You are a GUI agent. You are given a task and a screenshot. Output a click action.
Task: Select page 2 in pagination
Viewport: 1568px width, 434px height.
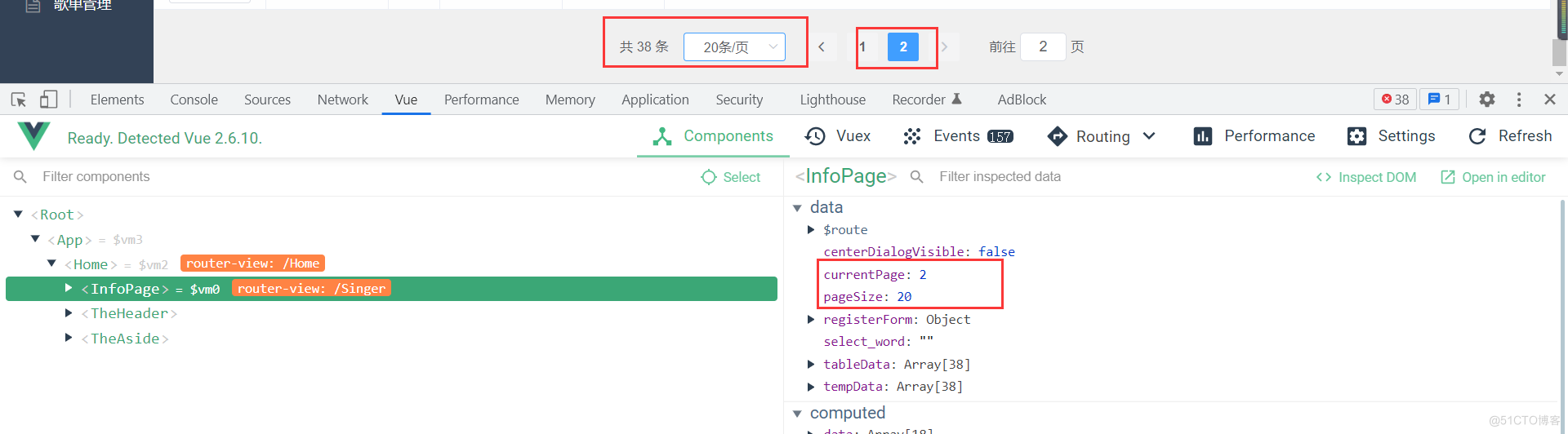(903, 47)
